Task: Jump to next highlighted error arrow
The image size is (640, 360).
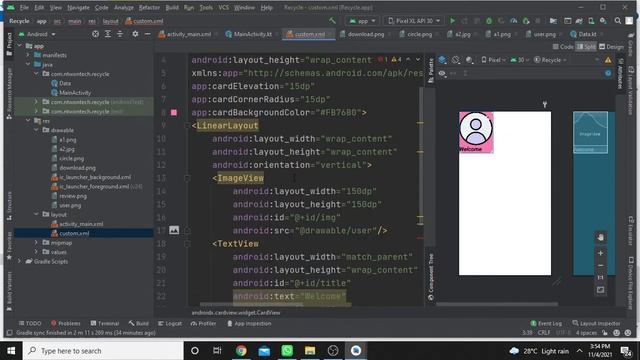Action: (x=418, y=60)
